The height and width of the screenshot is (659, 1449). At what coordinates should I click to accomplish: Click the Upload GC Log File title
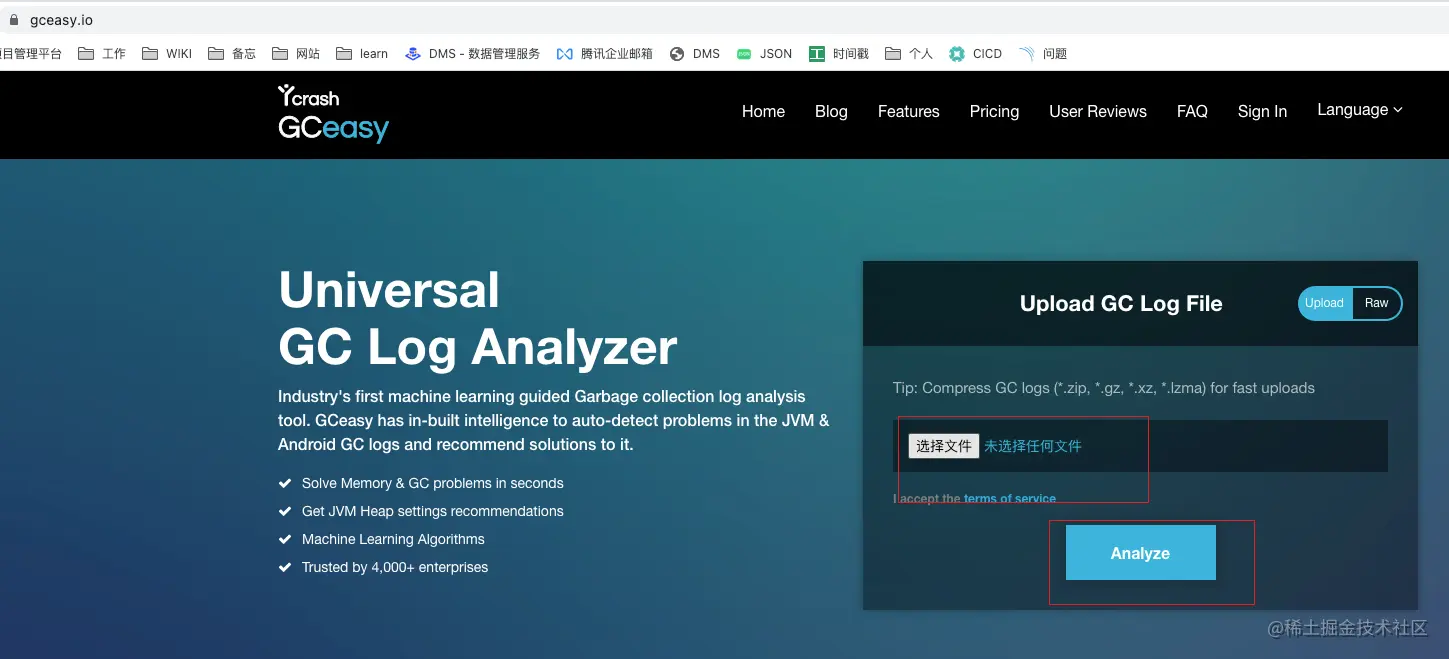coord(1121,304)
